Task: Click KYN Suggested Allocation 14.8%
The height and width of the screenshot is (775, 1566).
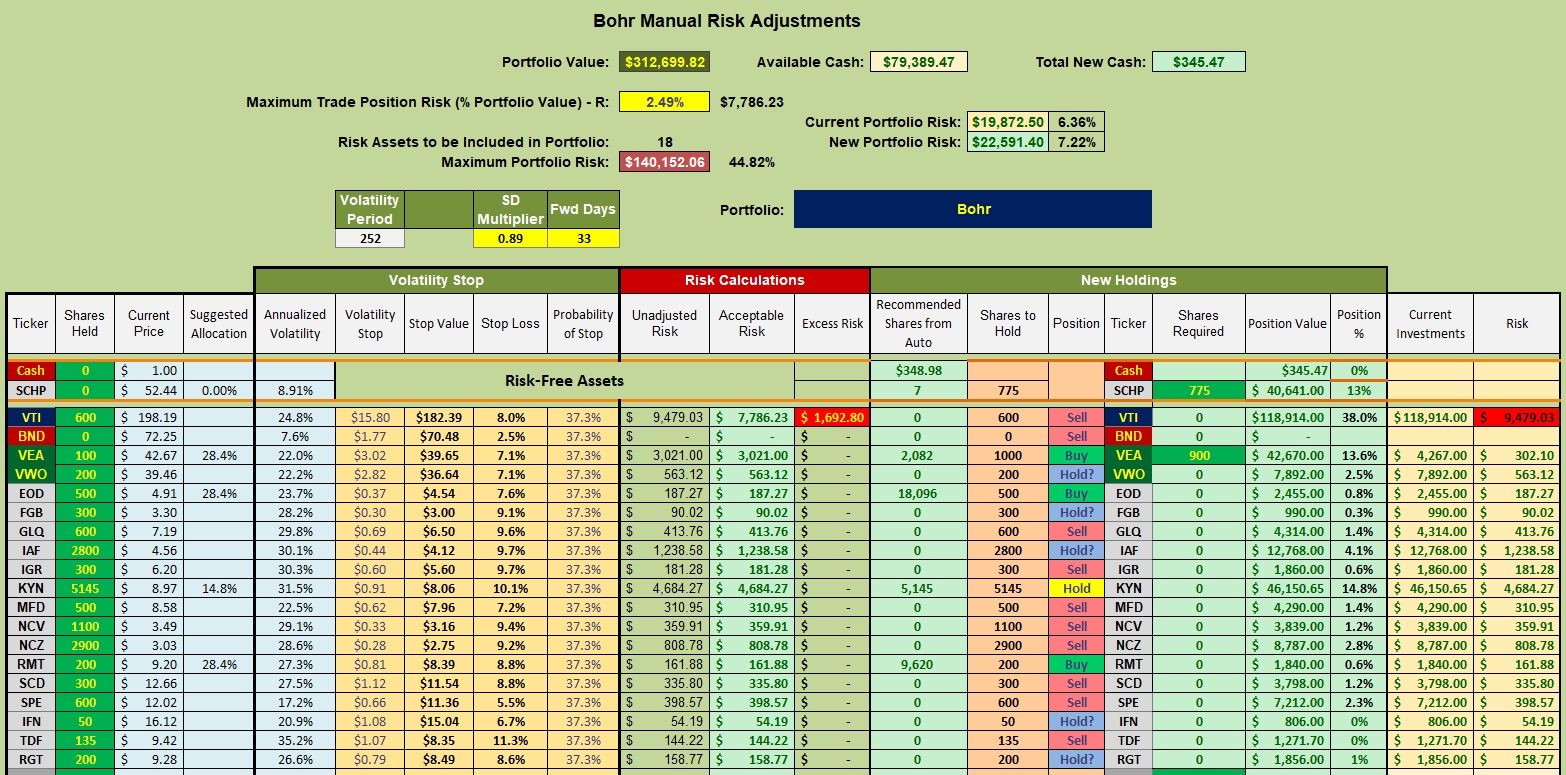Action: pos(218,588)
